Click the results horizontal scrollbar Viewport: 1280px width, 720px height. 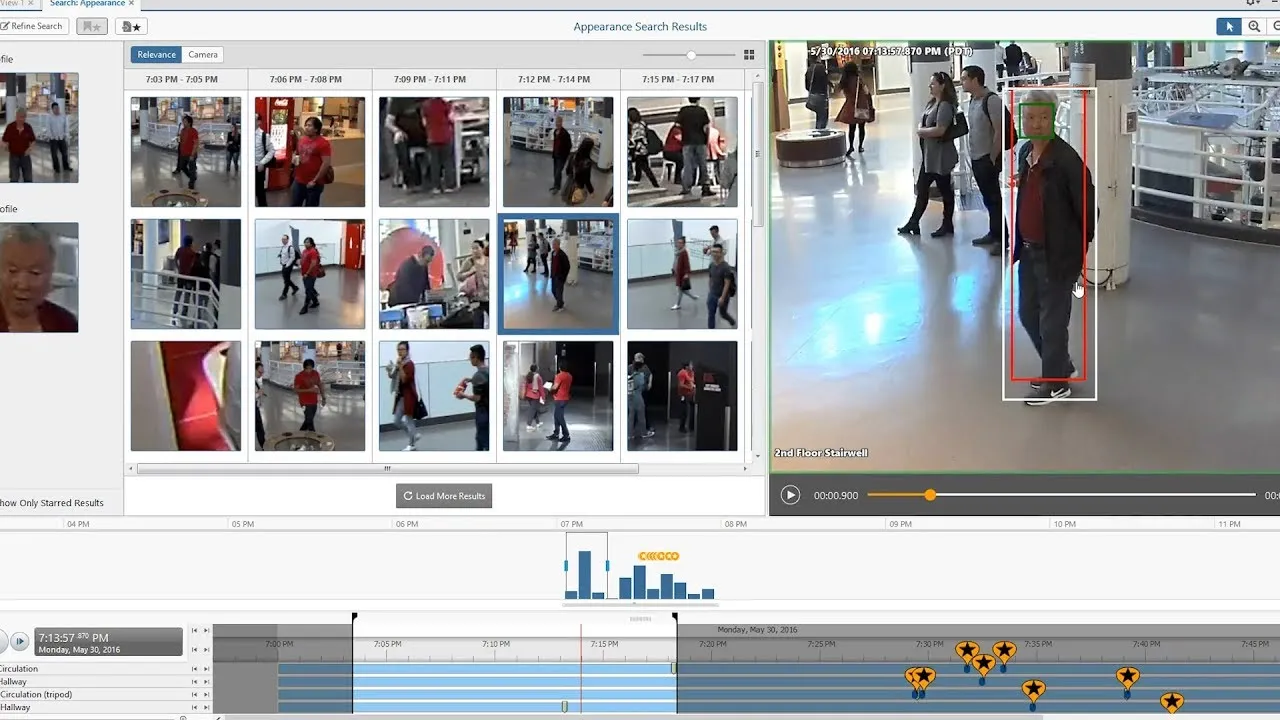(387, 469)
